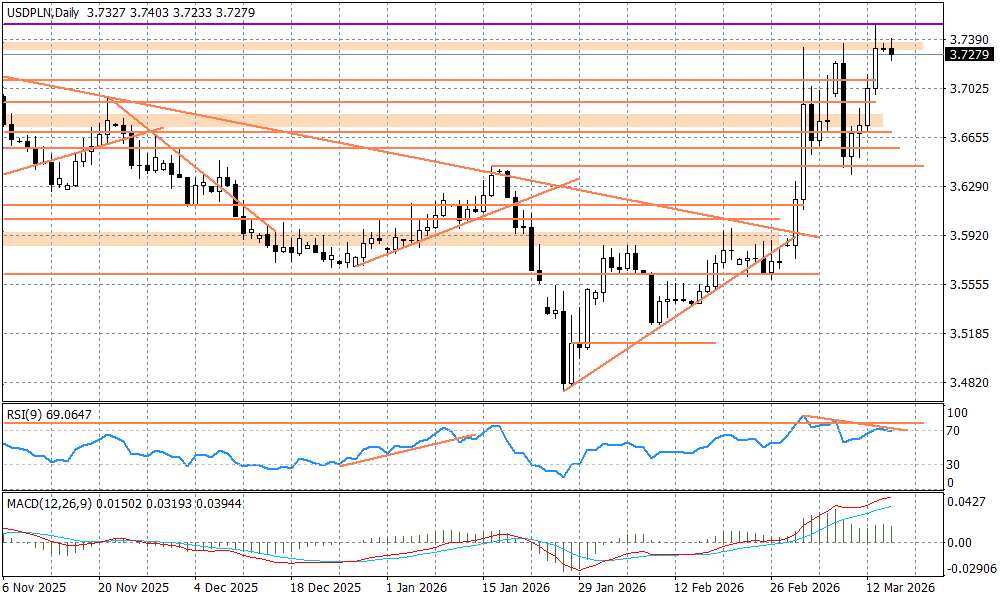
Task: Click the 12 Mar 2026 date label
Action: coord(897,589)
